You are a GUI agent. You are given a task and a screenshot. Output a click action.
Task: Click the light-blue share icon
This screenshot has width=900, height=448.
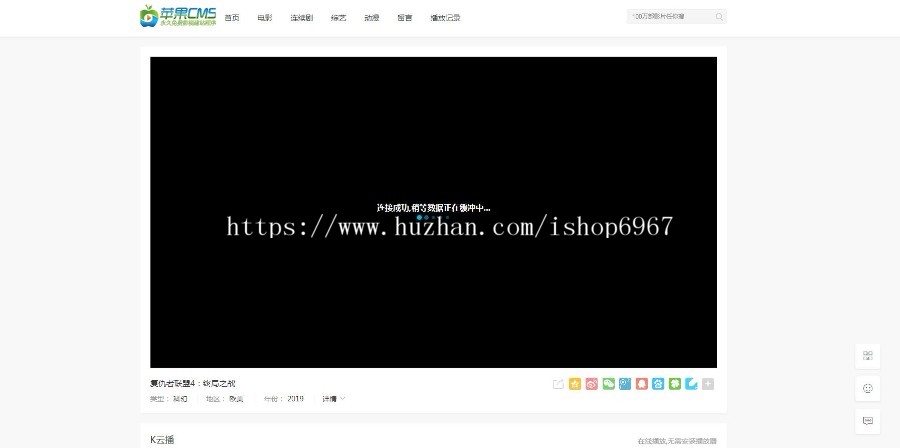pos(691,384)
